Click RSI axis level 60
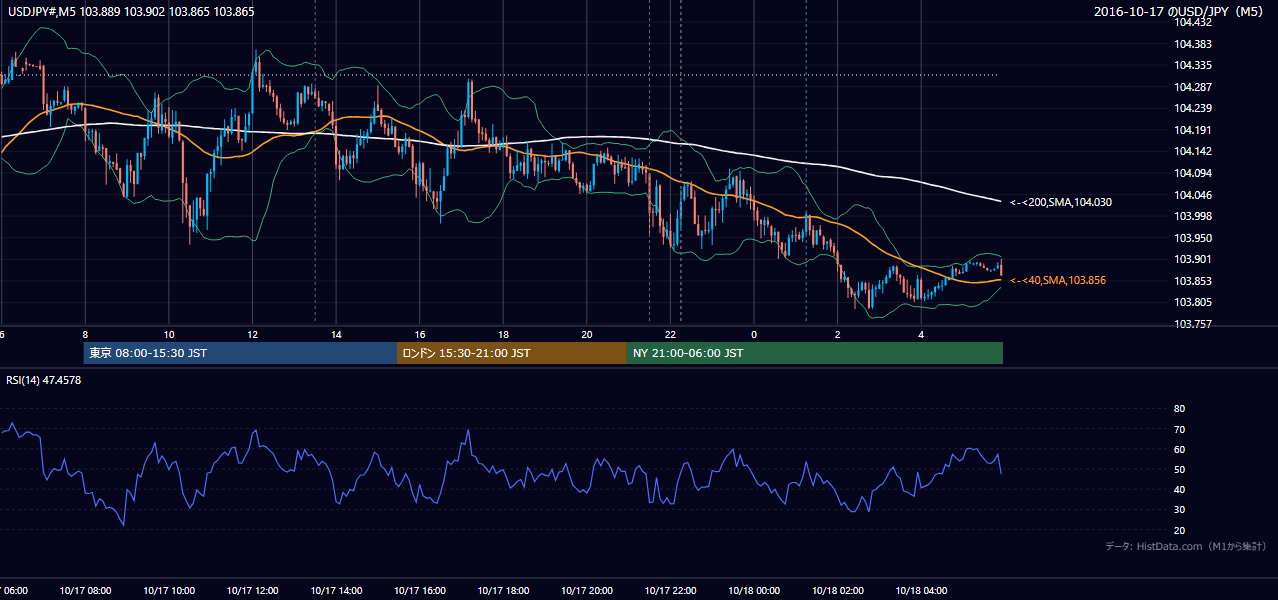1278x600 pixels. [x=1179, y=449]
